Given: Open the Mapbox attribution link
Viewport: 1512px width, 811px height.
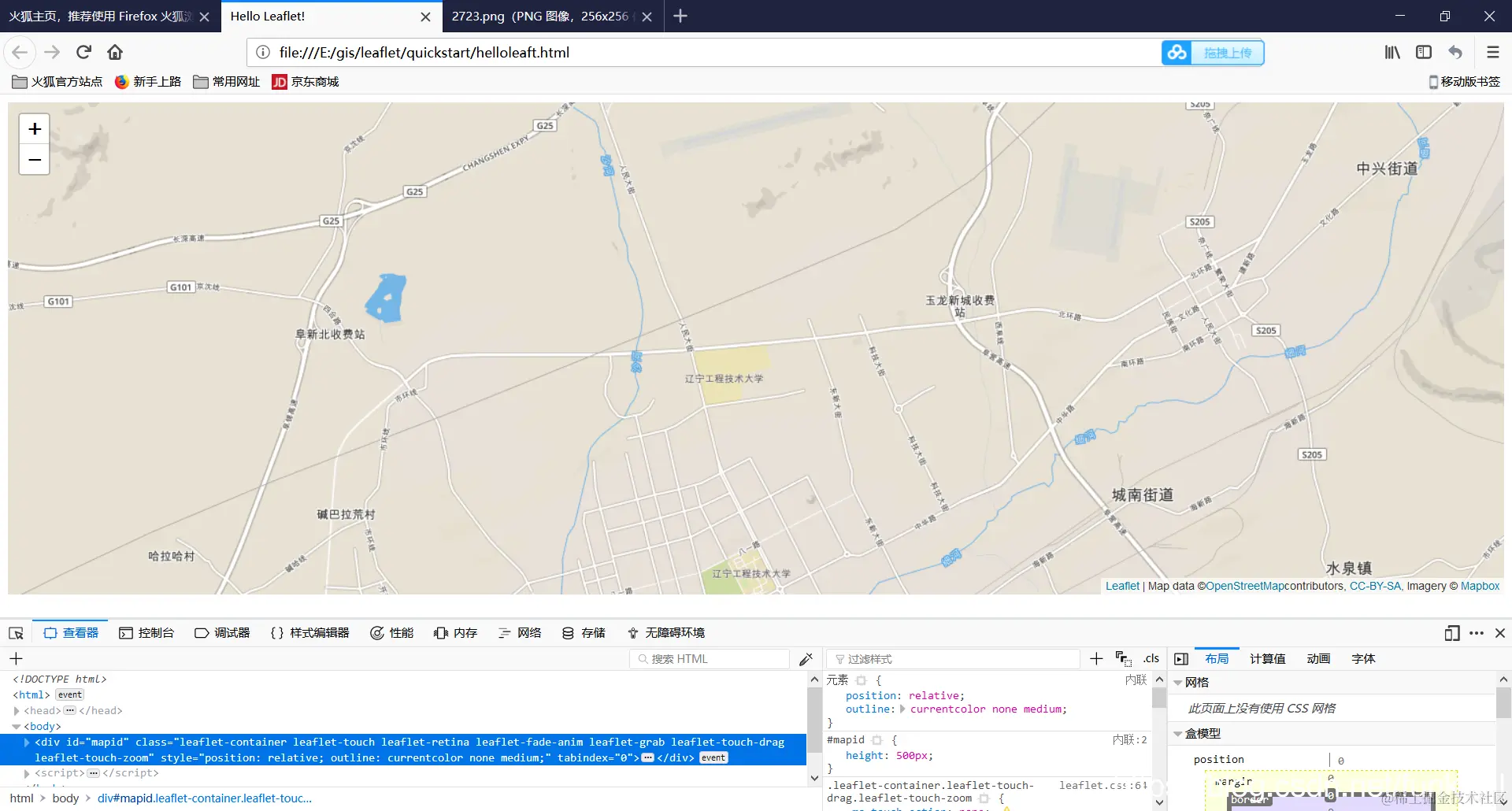Looking at the screenshot, I should coord(1480,586).
